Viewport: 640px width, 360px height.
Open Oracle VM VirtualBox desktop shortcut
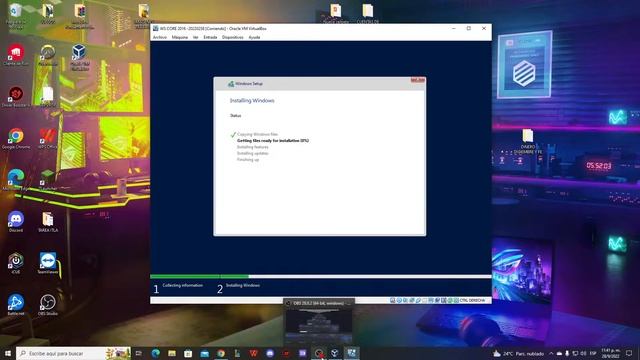[80, 57]
